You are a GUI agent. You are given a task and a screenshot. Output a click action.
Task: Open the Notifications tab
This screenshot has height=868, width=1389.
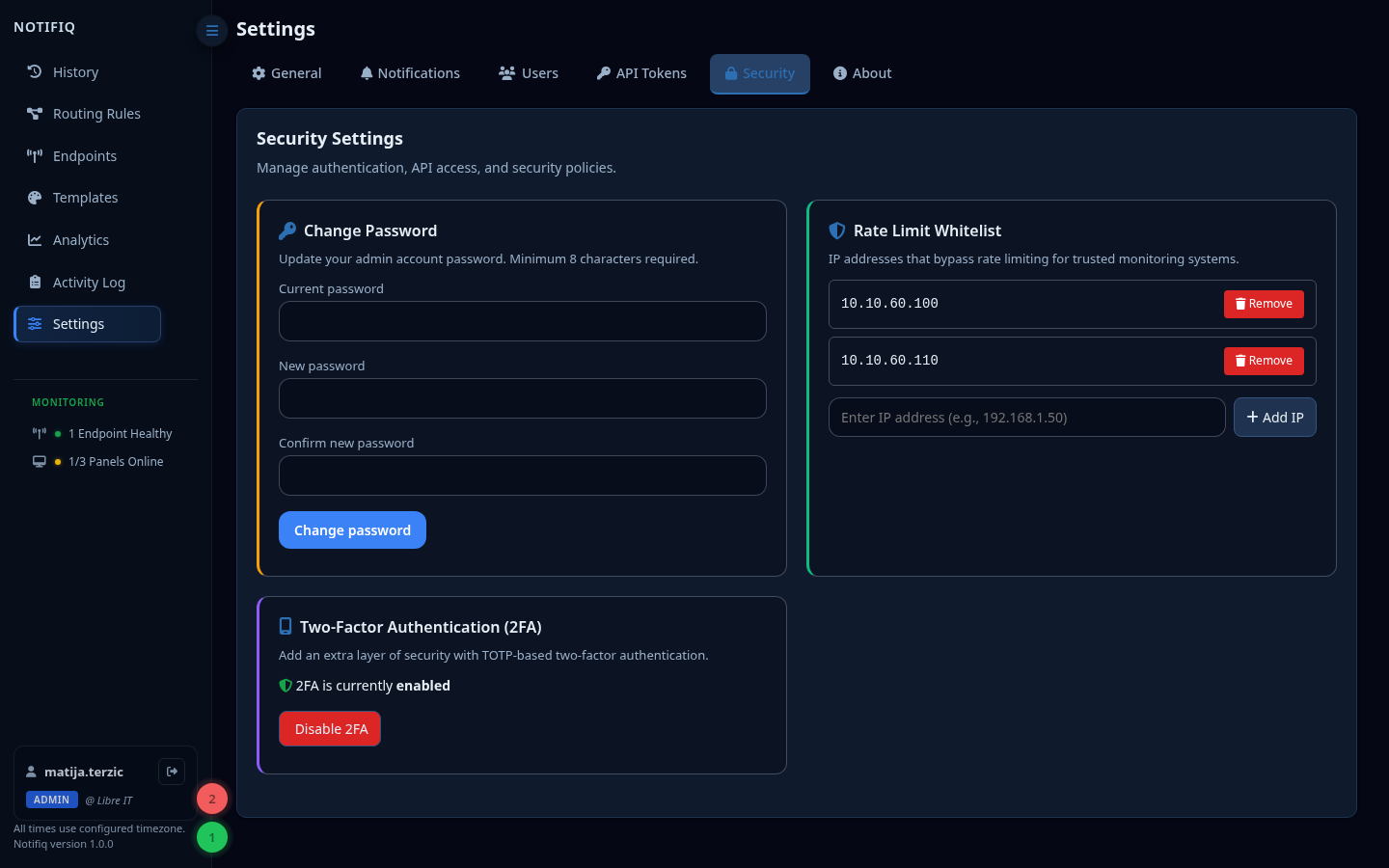[x=410, y=73]
